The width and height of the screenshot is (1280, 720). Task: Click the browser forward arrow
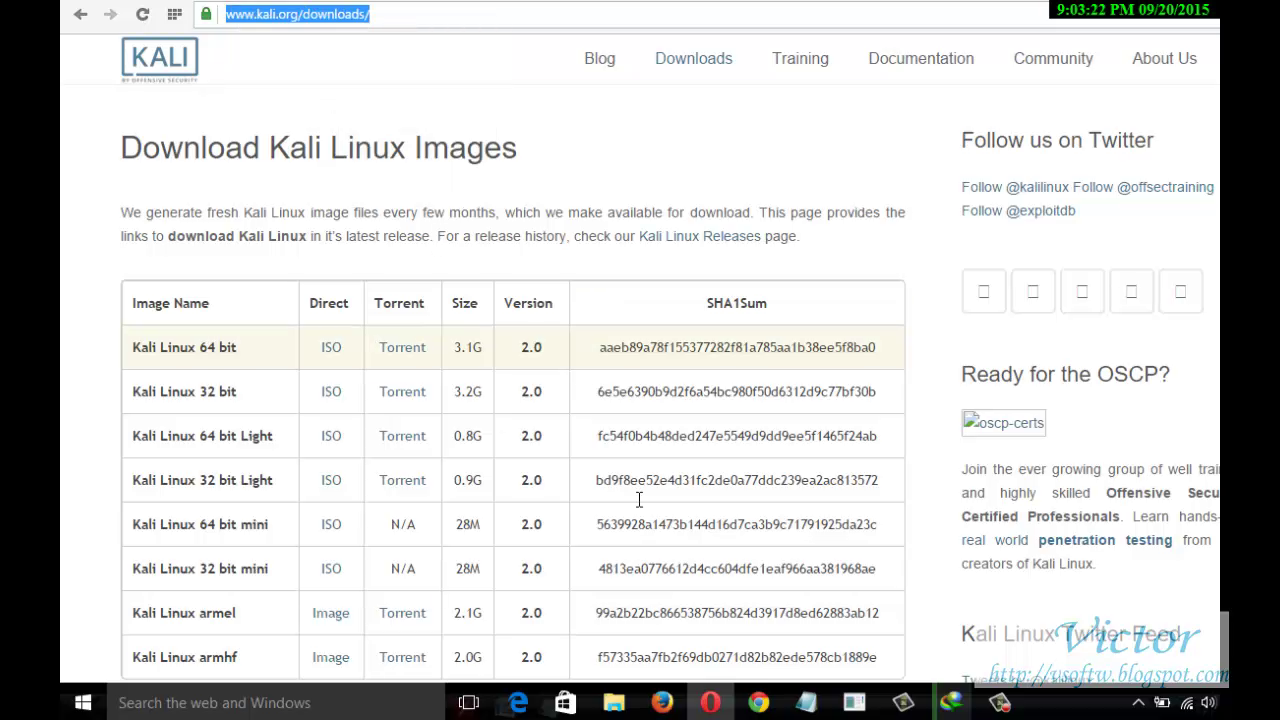coord(110,14)
